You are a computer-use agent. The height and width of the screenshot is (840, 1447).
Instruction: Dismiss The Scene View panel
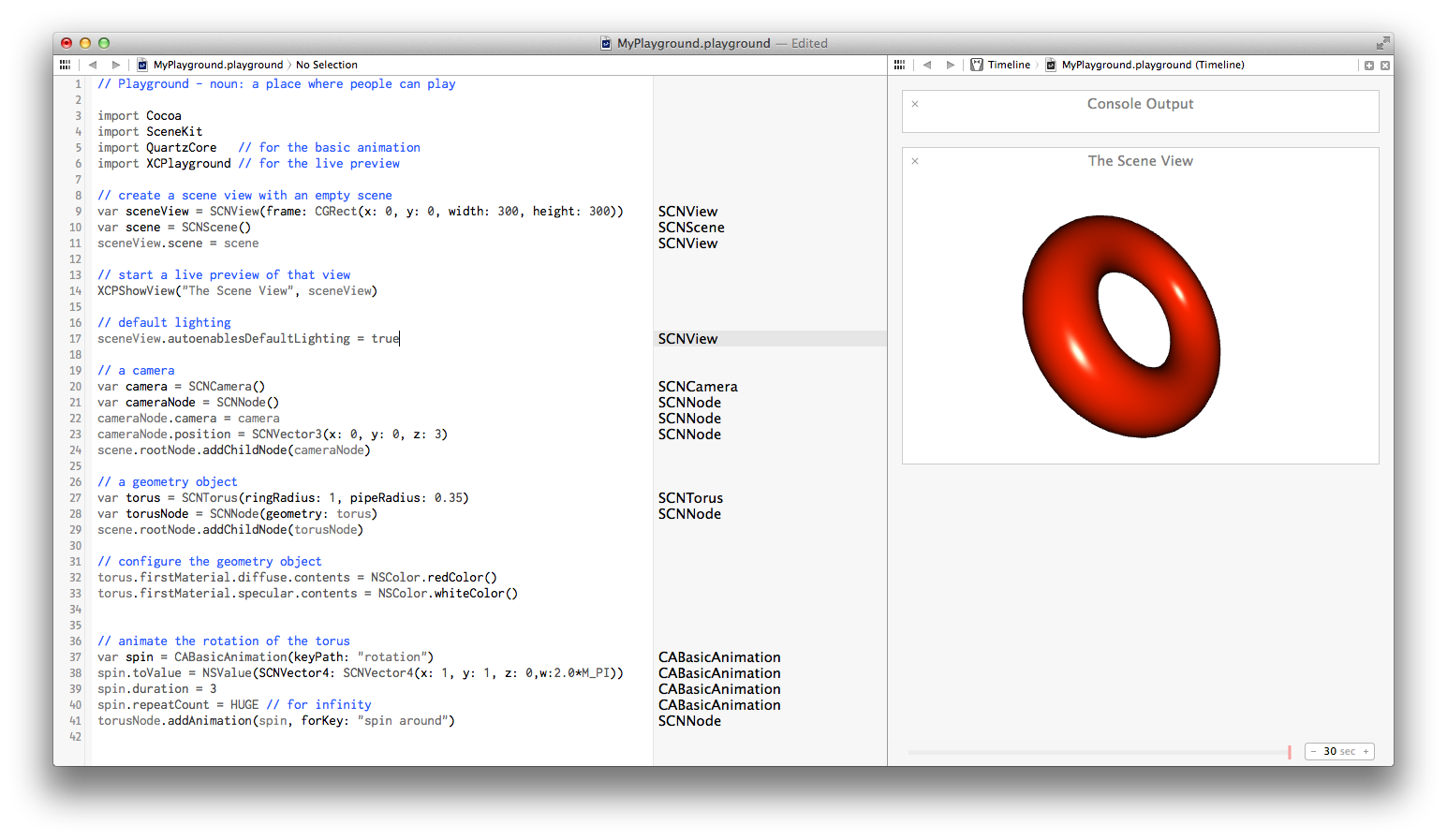[x=915, y=161]
